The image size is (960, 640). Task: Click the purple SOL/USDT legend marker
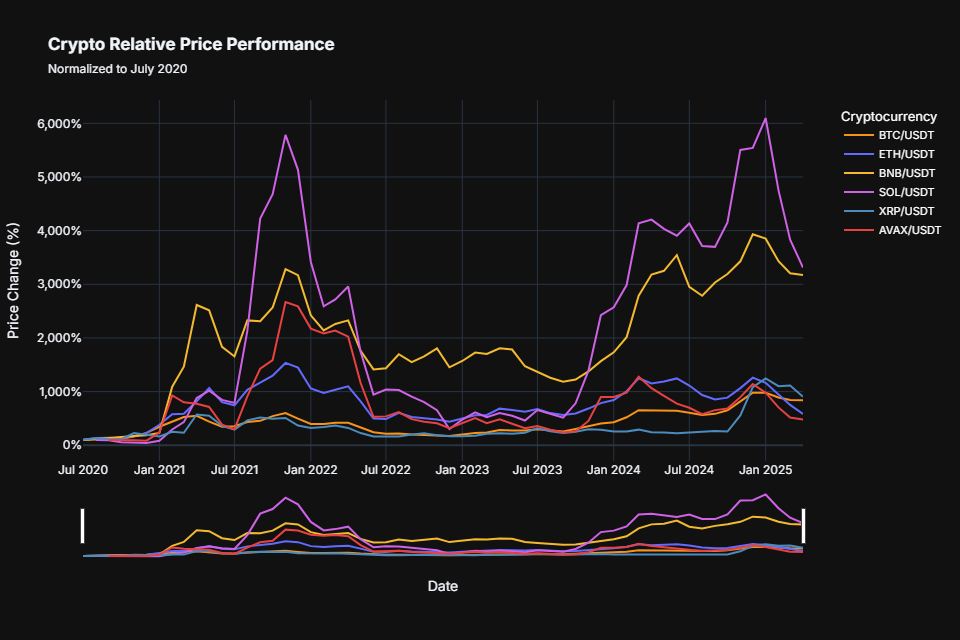tap(860, 192)
